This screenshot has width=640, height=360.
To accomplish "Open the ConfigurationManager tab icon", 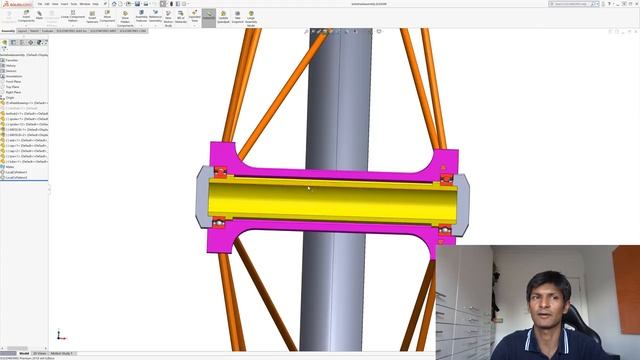I will click(22, 42).
